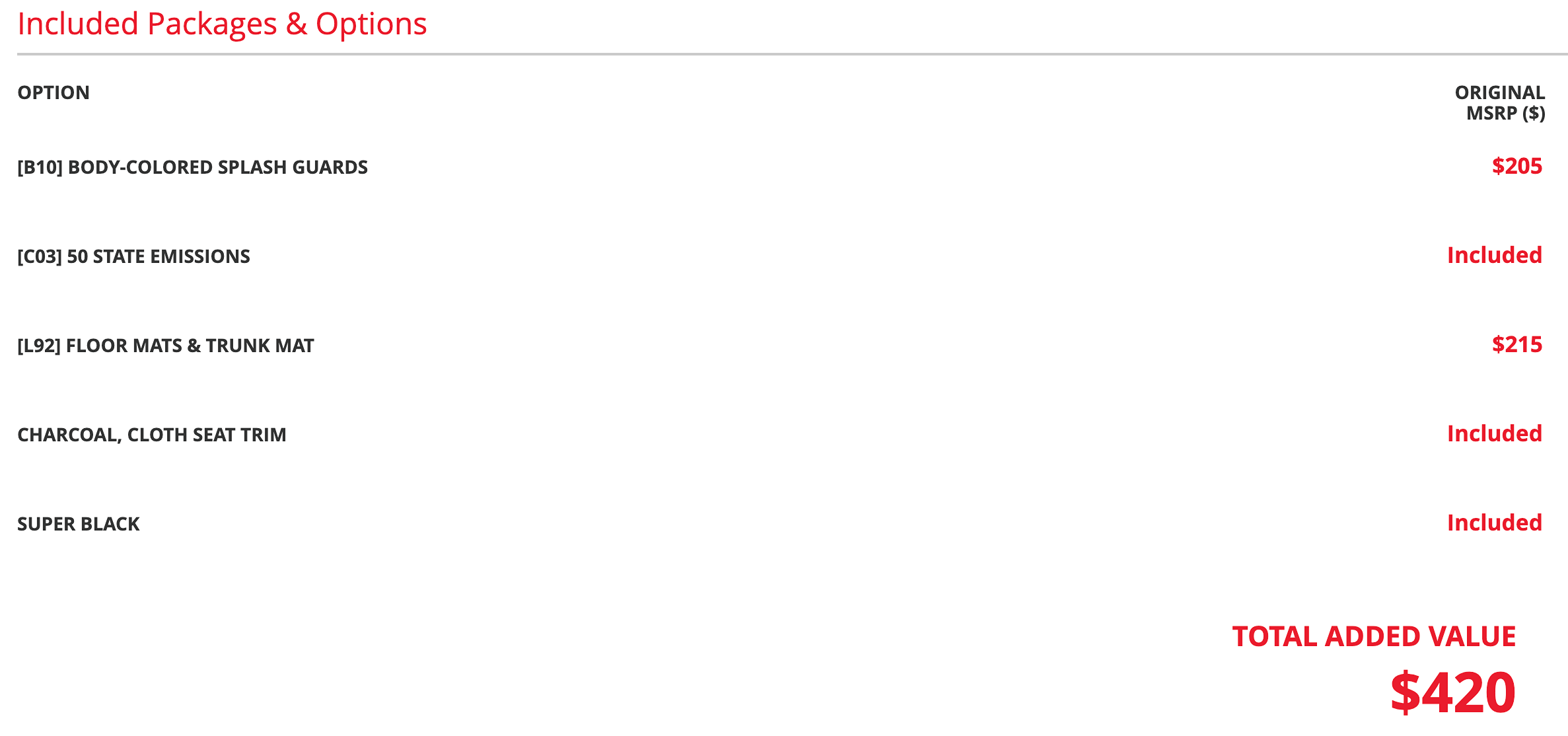Click the TOTAL ADDED VALUE label
This screenshot has width=1568, height=736.
(x=1374, y=637)
